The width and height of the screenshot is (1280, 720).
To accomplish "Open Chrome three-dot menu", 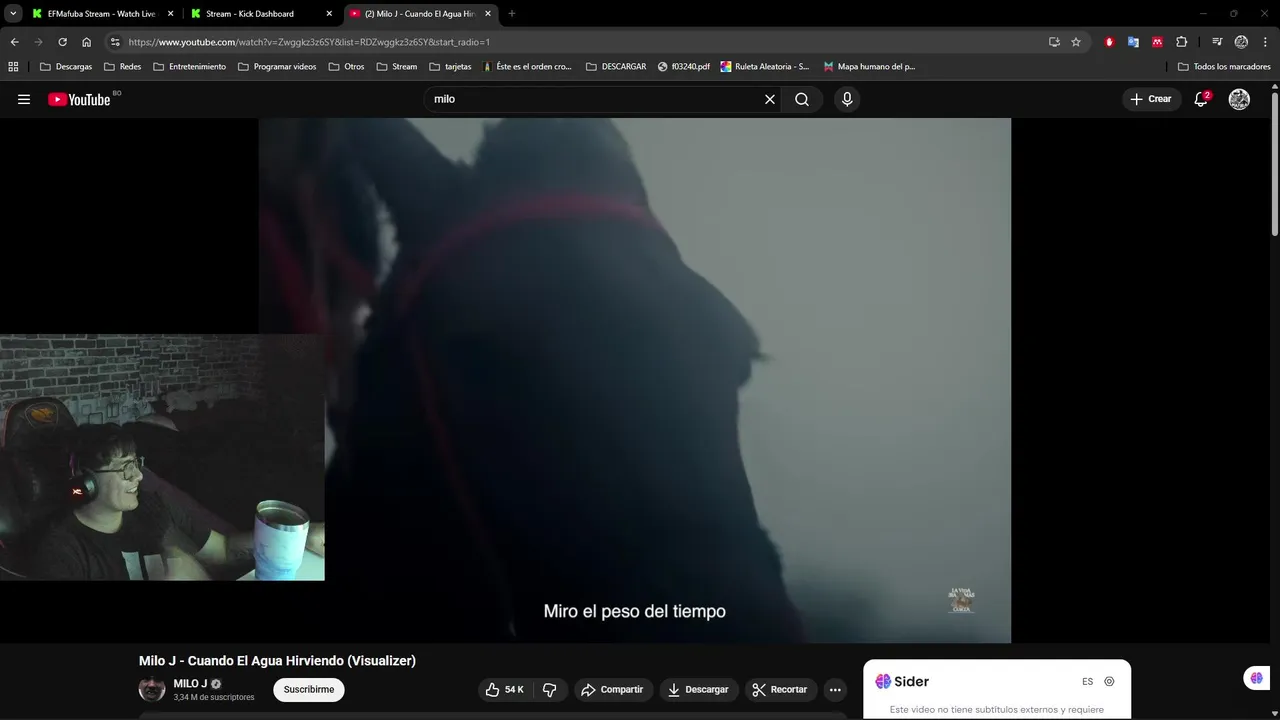I will click(x=1264, y=42).
